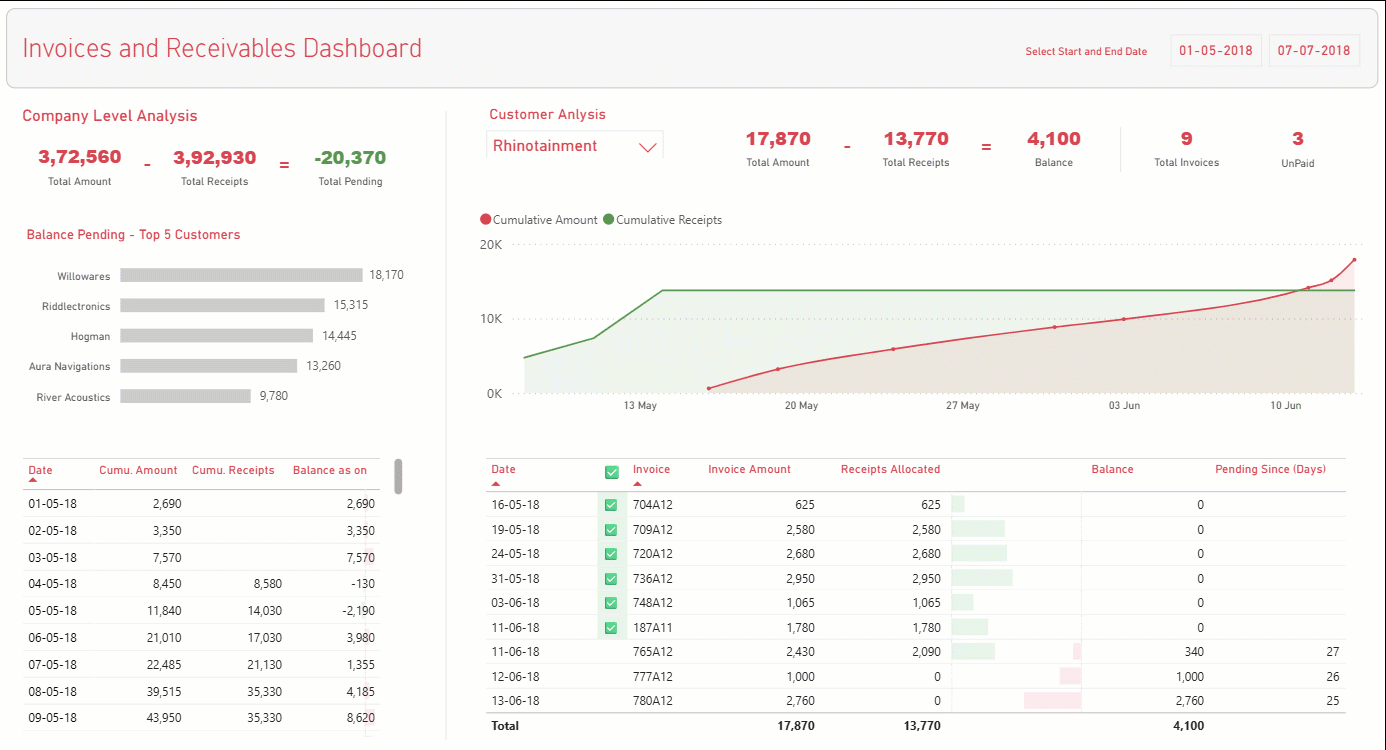Click the customer balance value 4,100

[1054, 139]
